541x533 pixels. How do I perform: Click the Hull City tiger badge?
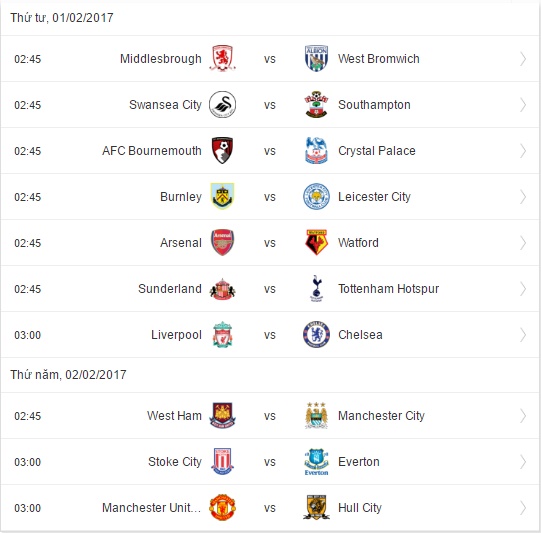tap(316, 507)
